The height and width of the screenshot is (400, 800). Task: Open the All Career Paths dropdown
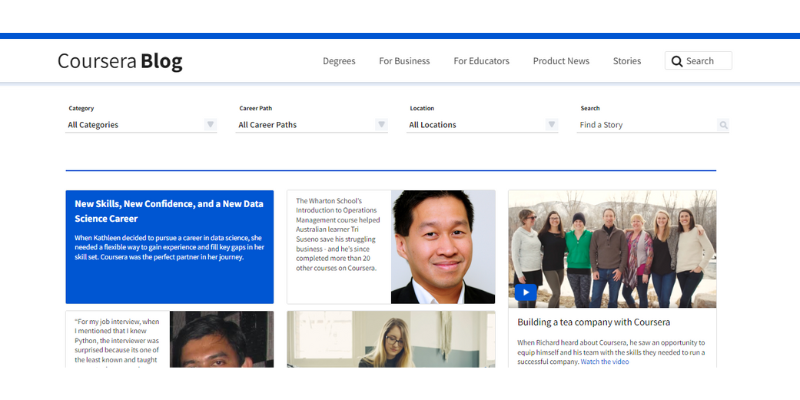(x=311, y=125)
